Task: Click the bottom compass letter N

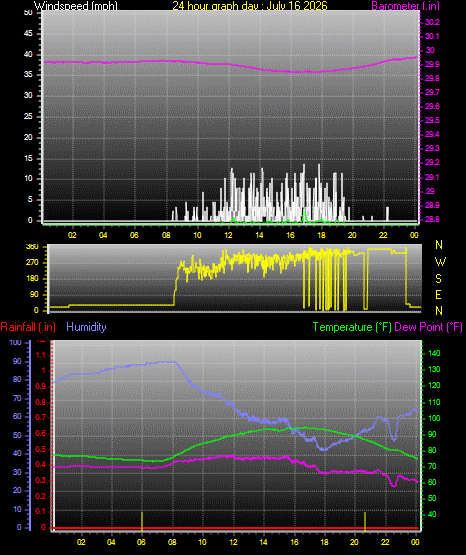Action: coord(439,311)
